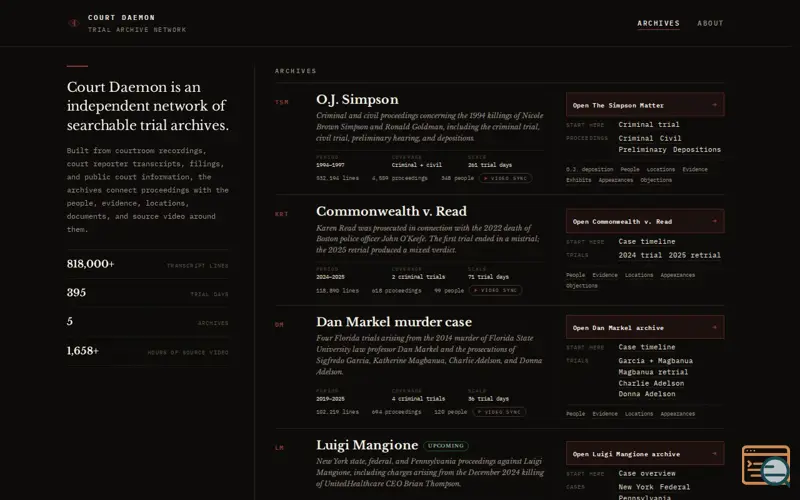Open the Magbanua retrial link
This screenshot has width=800, height=500.
click(x=653, y=372)
